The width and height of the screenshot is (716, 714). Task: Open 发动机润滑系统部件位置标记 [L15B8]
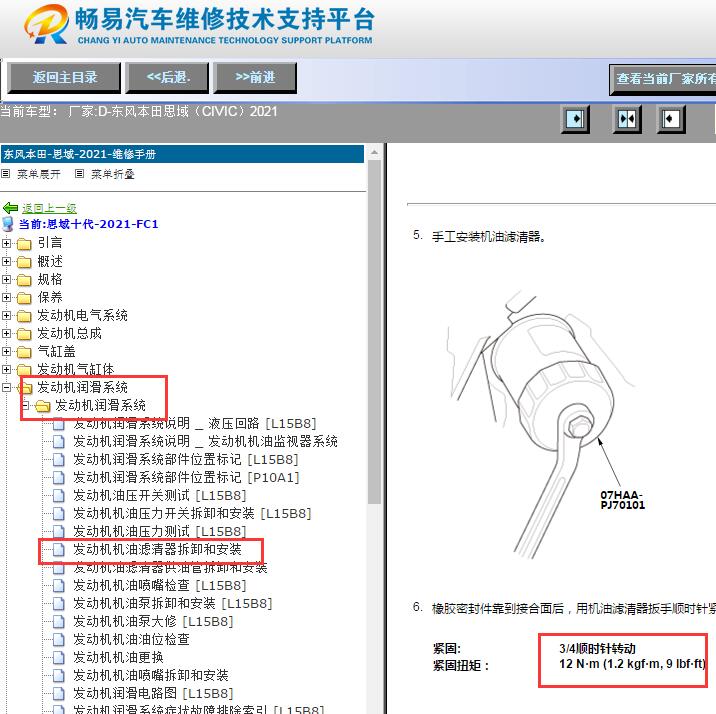click(186, 459)
